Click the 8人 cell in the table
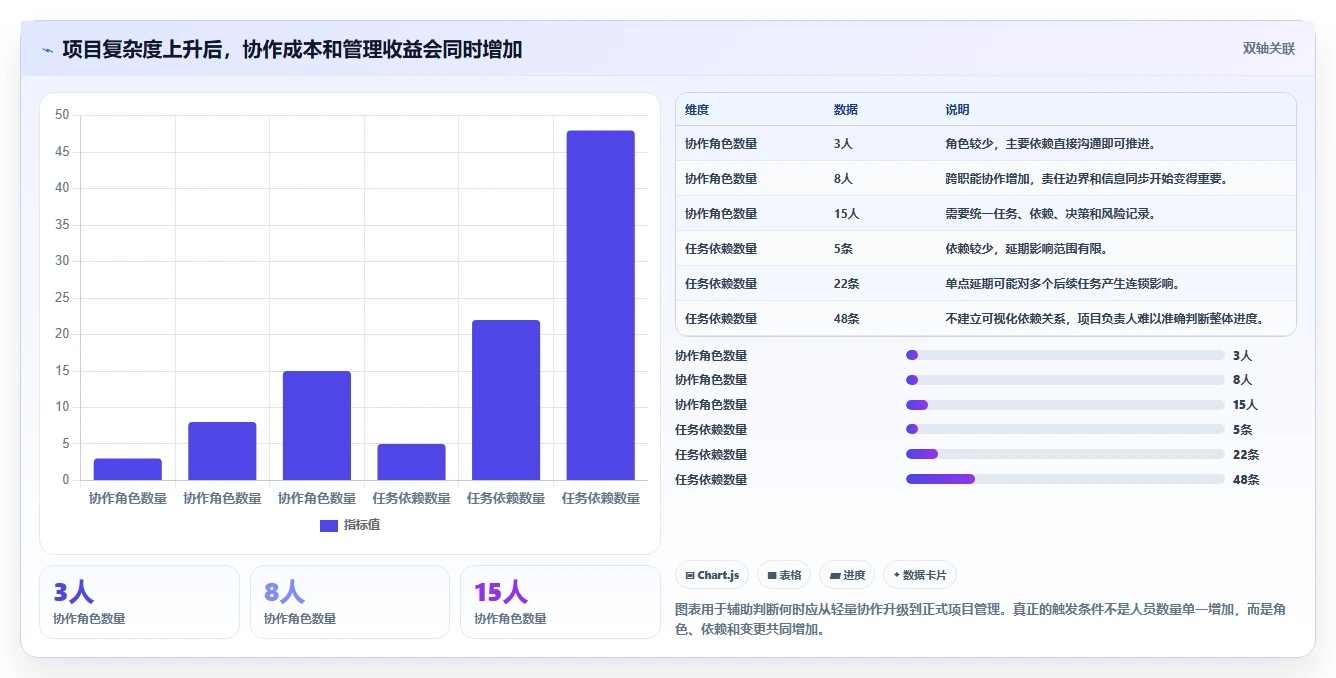Image resolution: width=1336 pixels, height=678 pixels. (843, 179)
